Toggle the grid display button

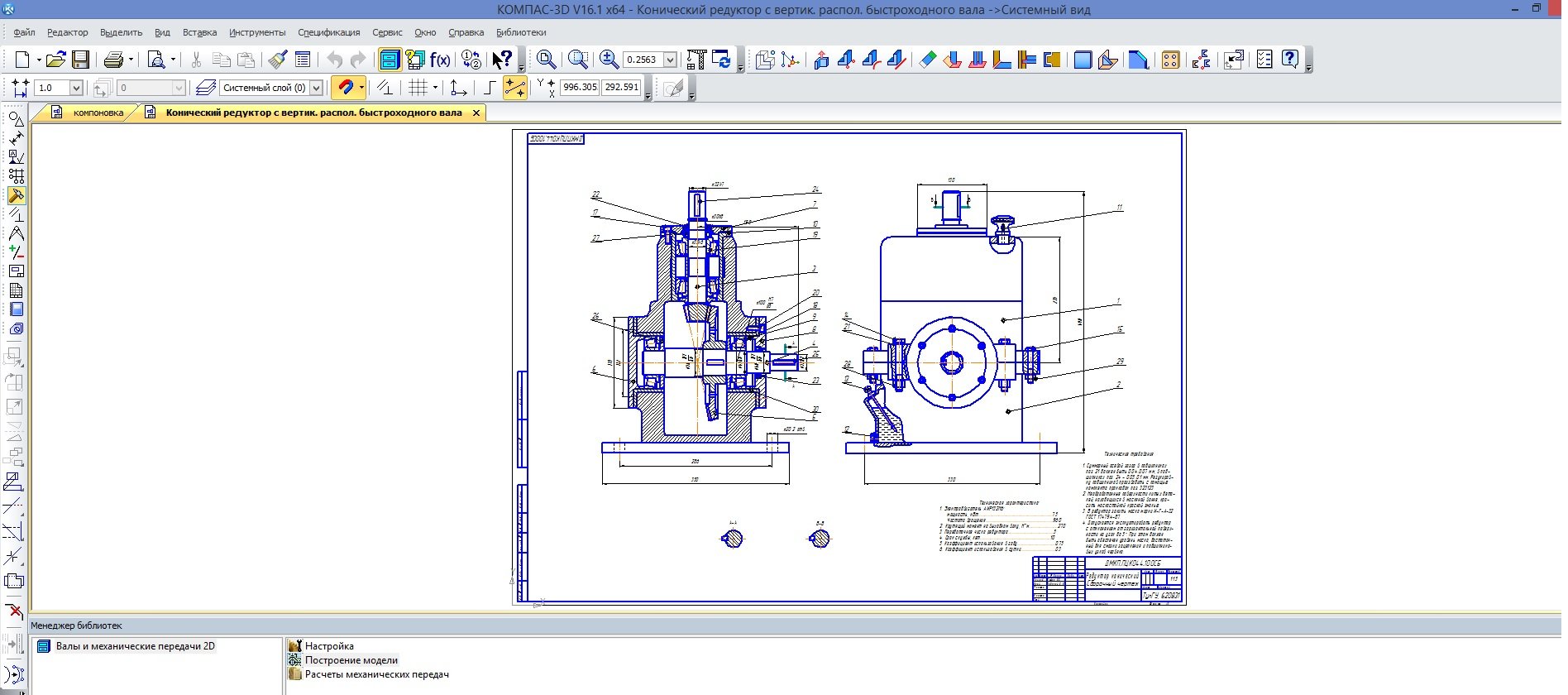(418, 88)
